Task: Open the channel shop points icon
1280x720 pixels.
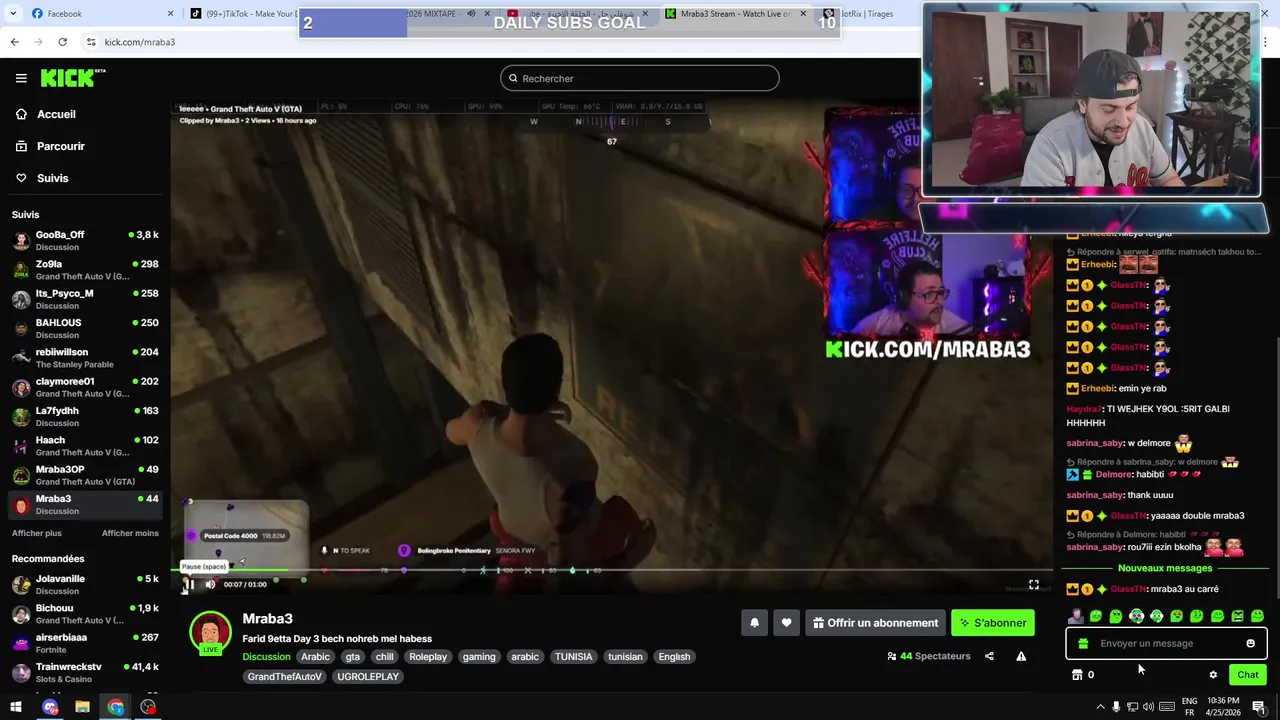Action: coord(1078,675)
